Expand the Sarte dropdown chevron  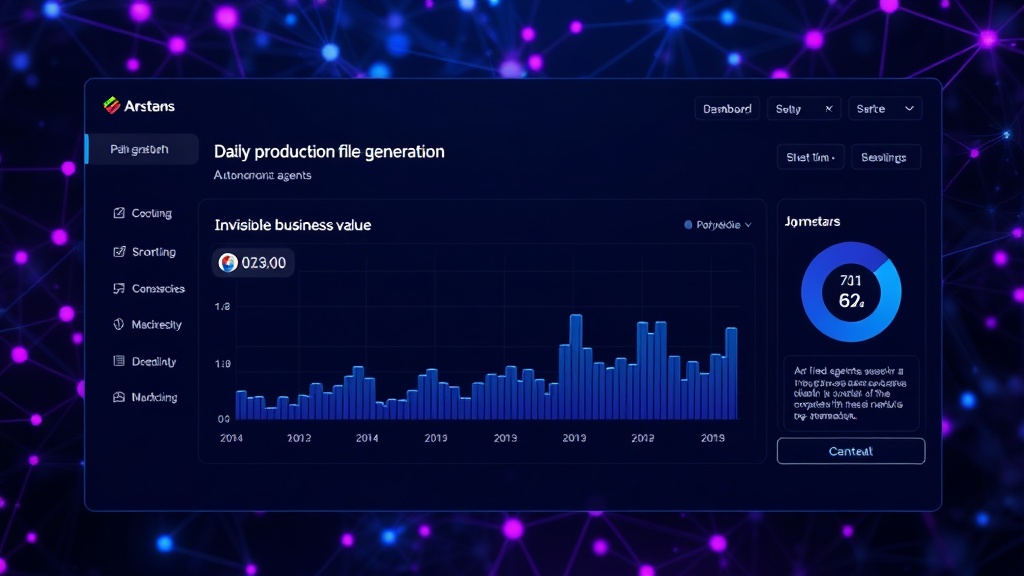909,108
